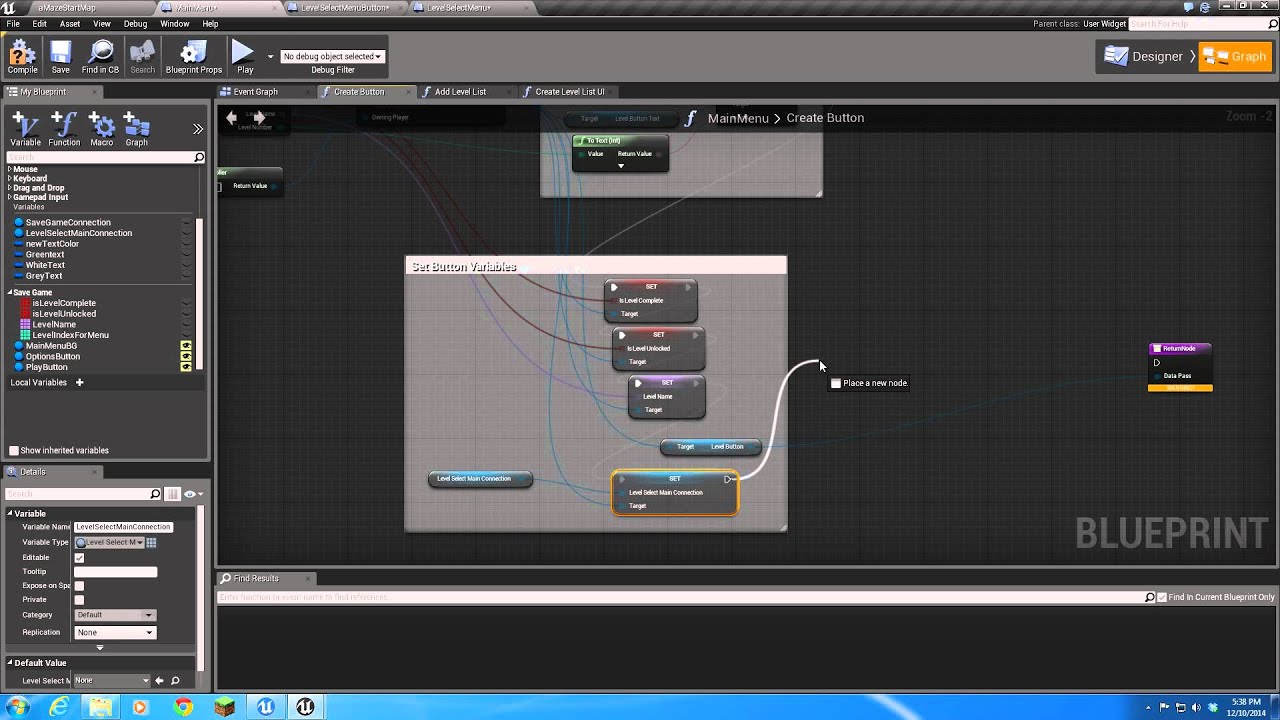Image resolution: width=1280 pixels, height=720 pixels.
Task: Toggle visibility eye for OptionsButton variable
Action: tap(186, 356)
